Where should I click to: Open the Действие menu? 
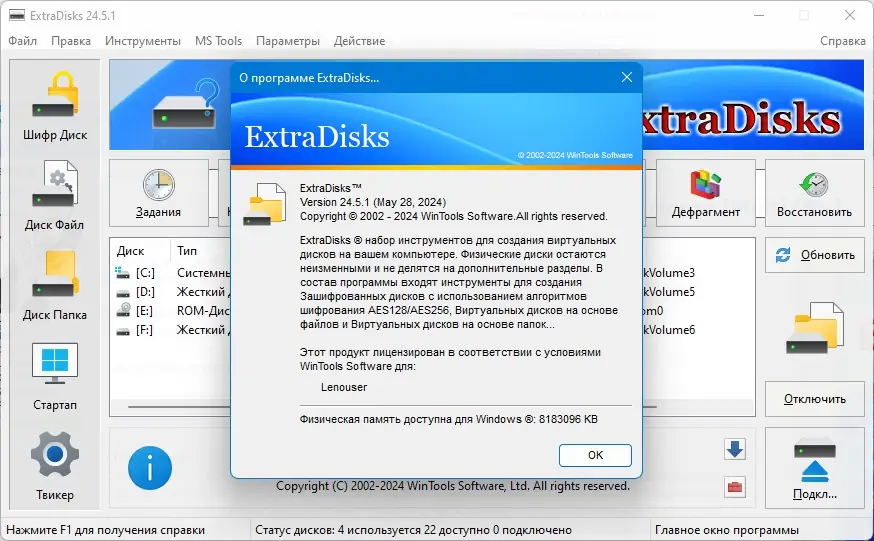(x=360, y=41)
